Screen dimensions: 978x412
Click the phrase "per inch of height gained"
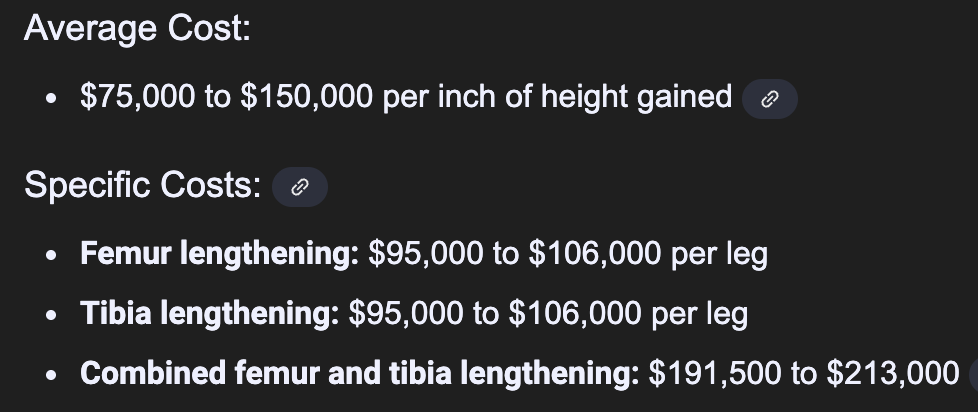(558, 98)
